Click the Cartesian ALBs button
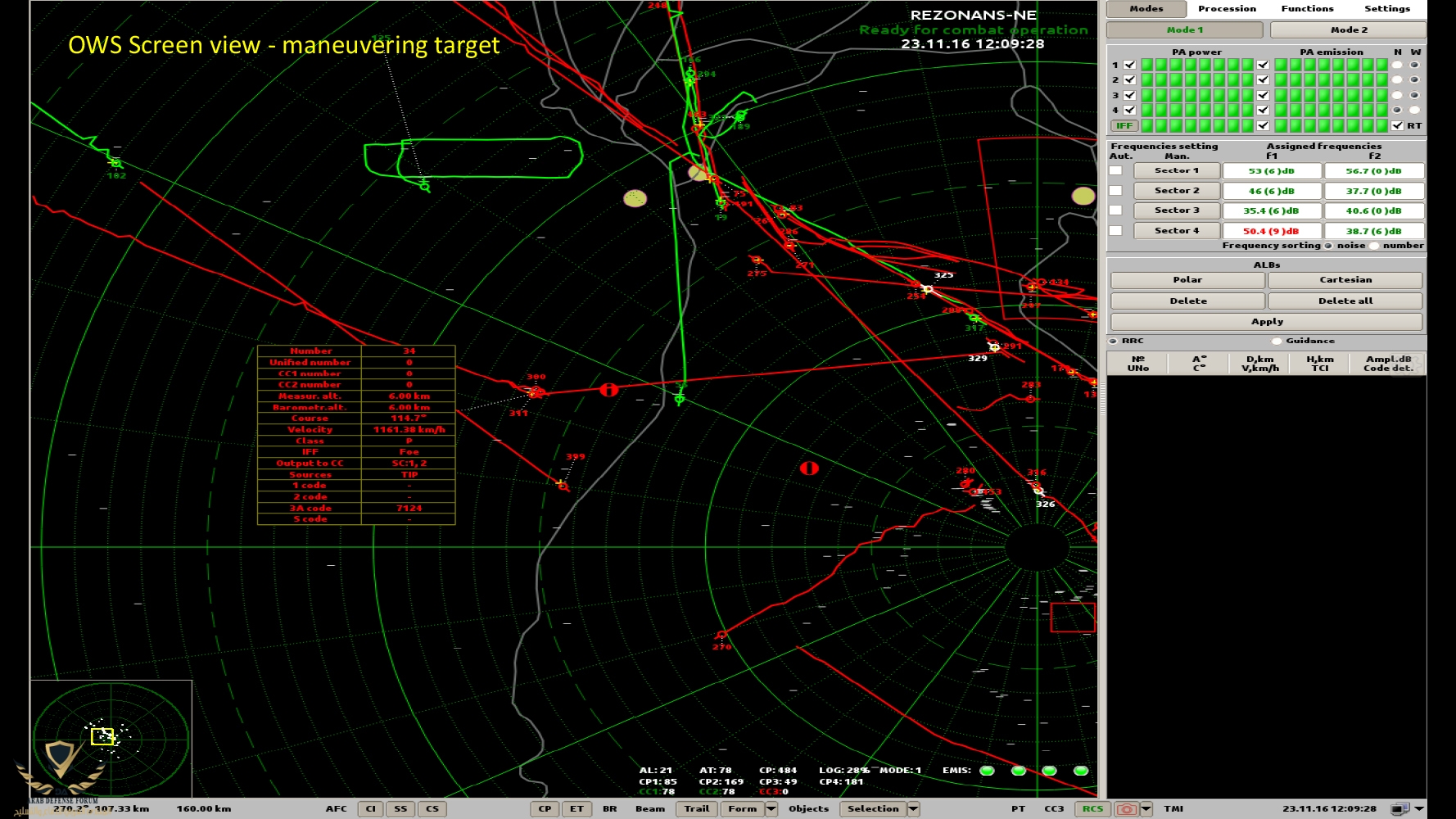This screenshot has height=819, width=1456. coord(1345,280)
